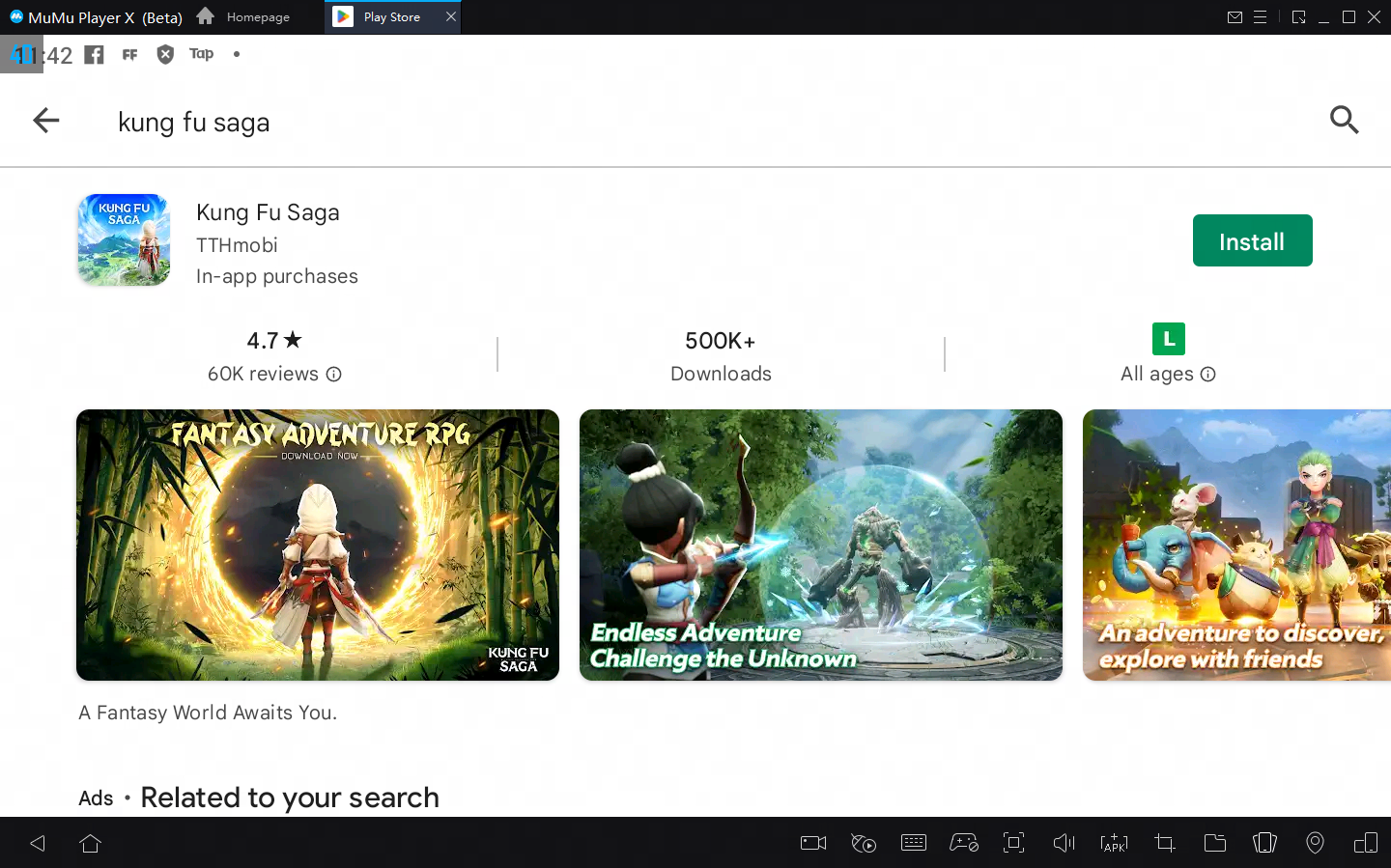Viewport: 1391px width, 868px height.
Task: Click Related to your search heading
Action: tap(290, 798)
